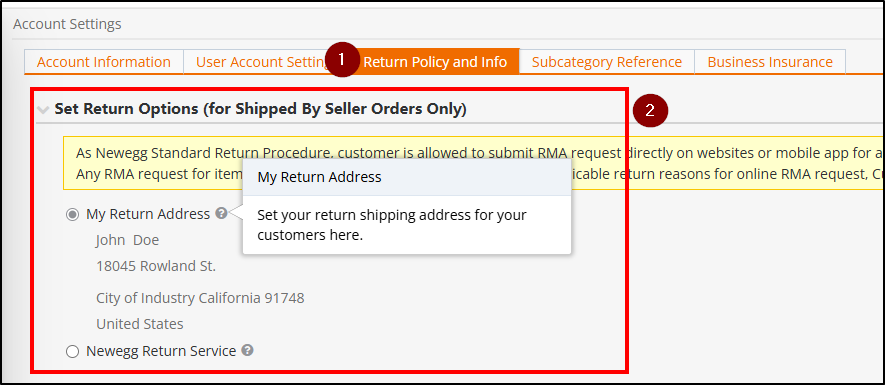Open the Account Information tab
The image size is (885, 385).
click(x=104, y=62)
